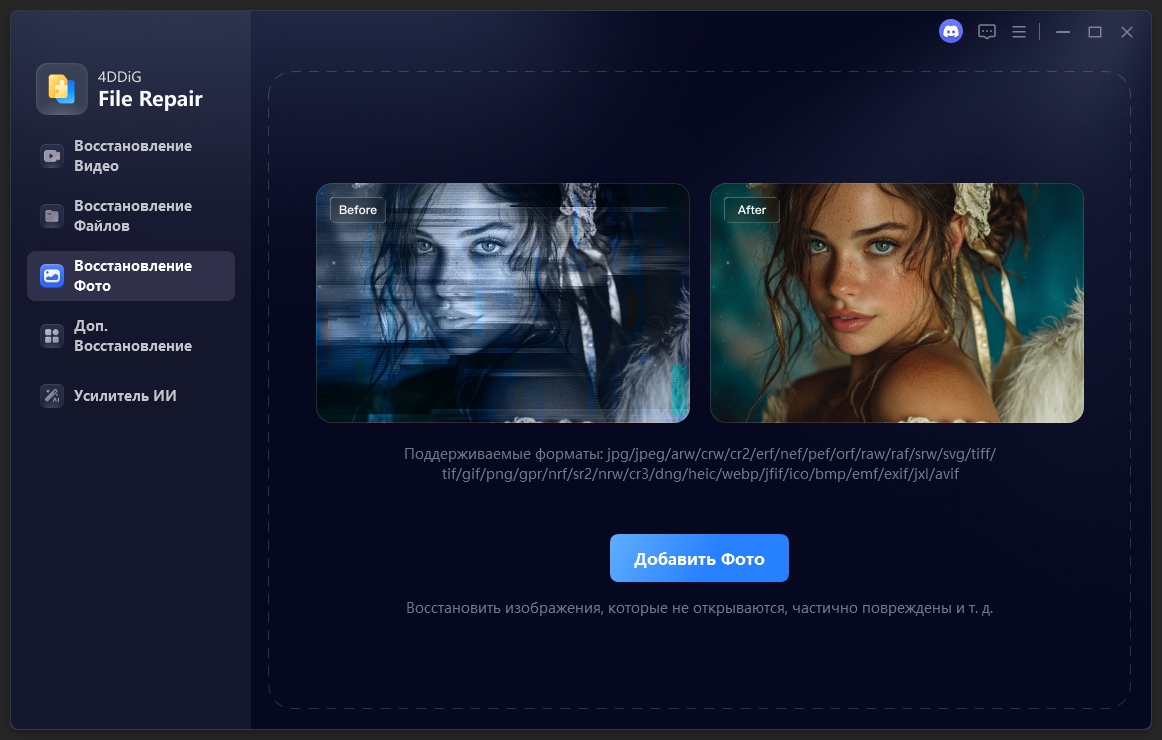Open the hamburger menu in title bar
Viewport: 1162px width, 740px height.
coord(1019,32)
